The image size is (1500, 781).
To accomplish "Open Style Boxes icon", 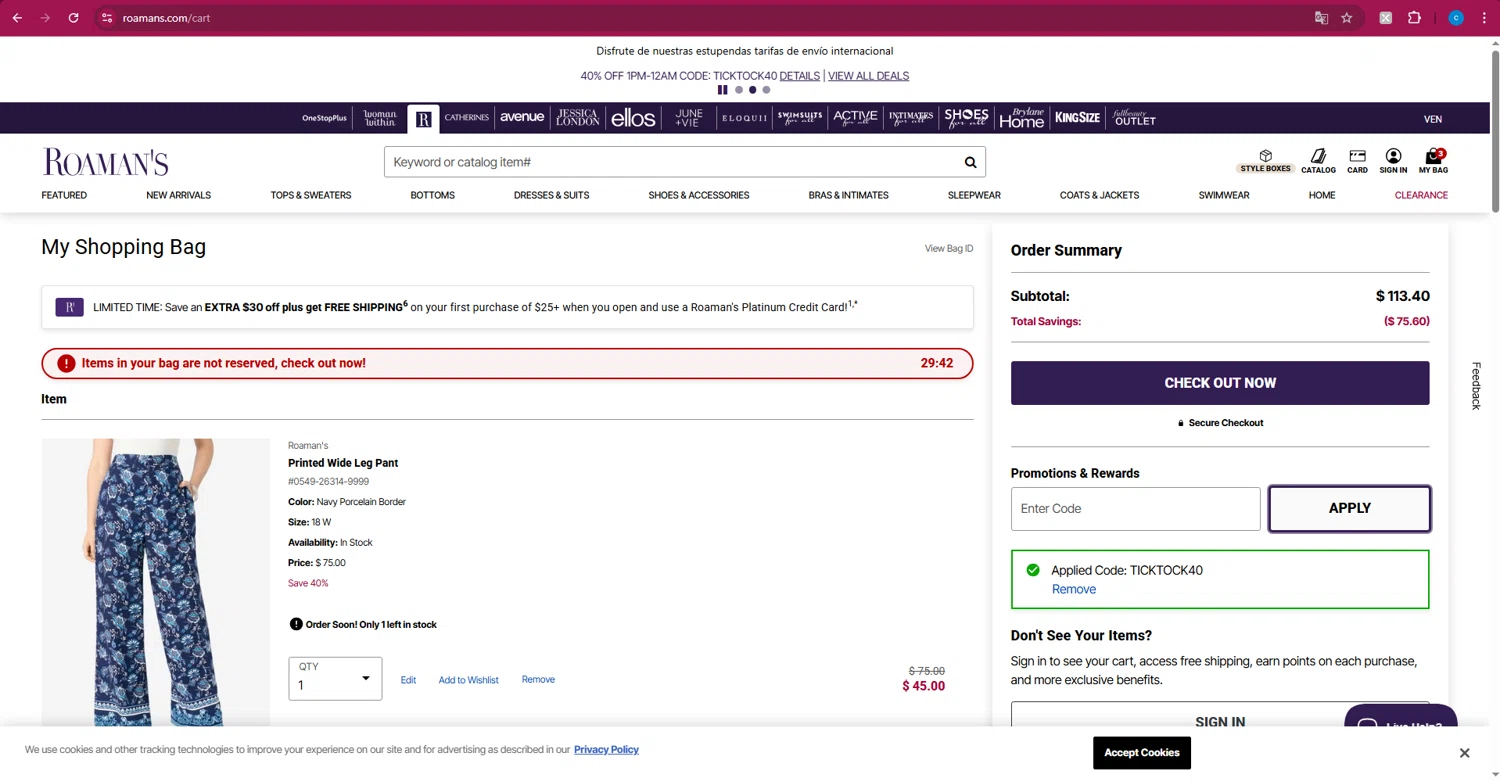I will click(1265, 161).
